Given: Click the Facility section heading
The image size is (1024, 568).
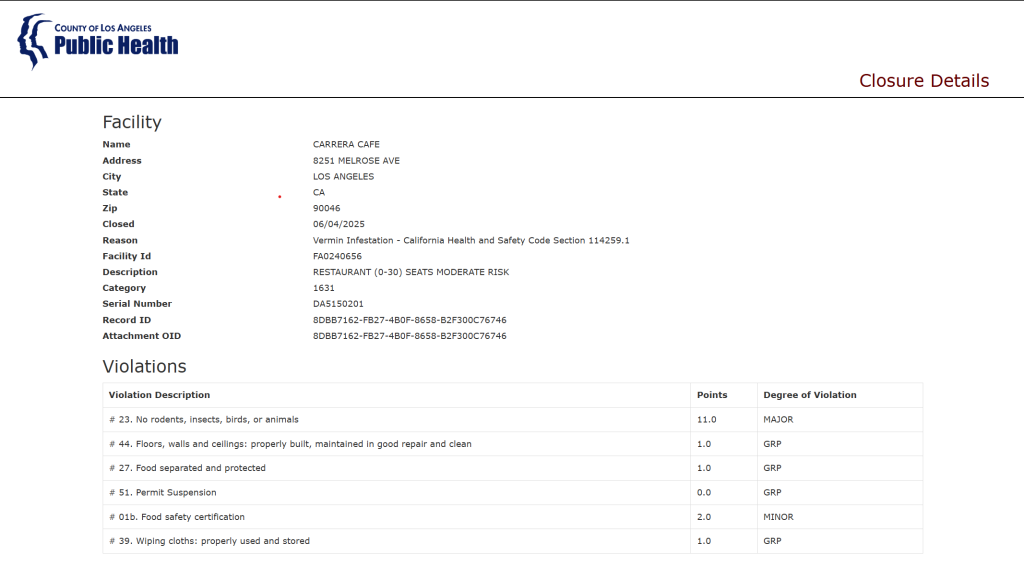Looking at the screenshot, I should pyautogui.click(x=132, y=122).
